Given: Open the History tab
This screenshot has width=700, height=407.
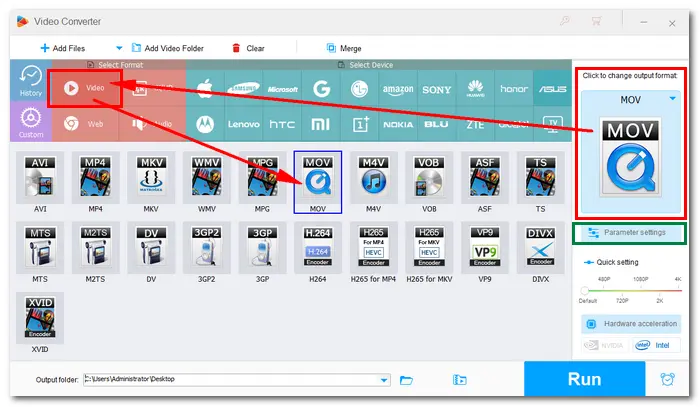Looking at the screenshot, I should pos(30,81).
